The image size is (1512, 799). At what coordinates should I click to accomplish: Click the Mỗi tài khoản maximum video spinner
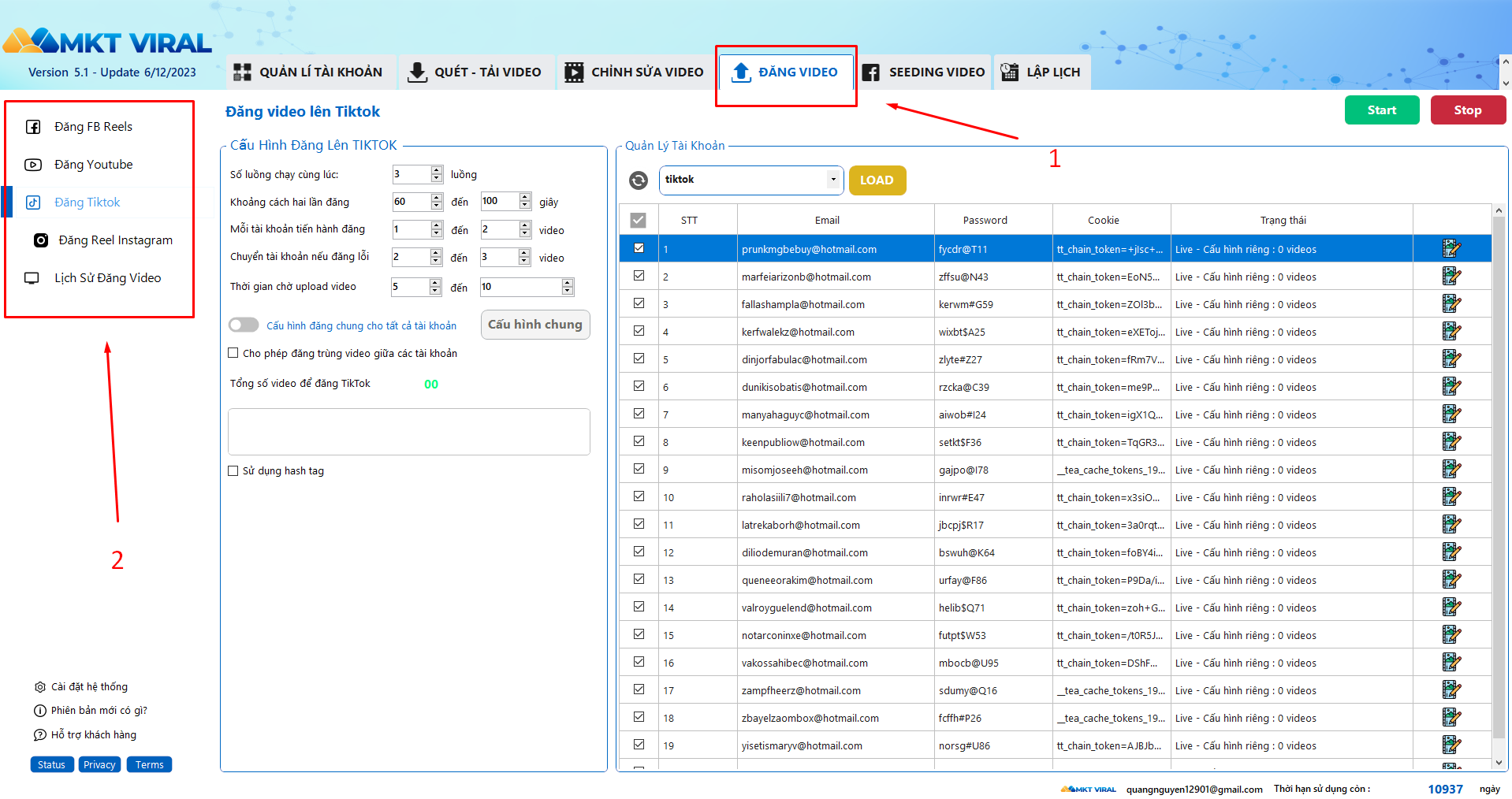click(525, 229)
